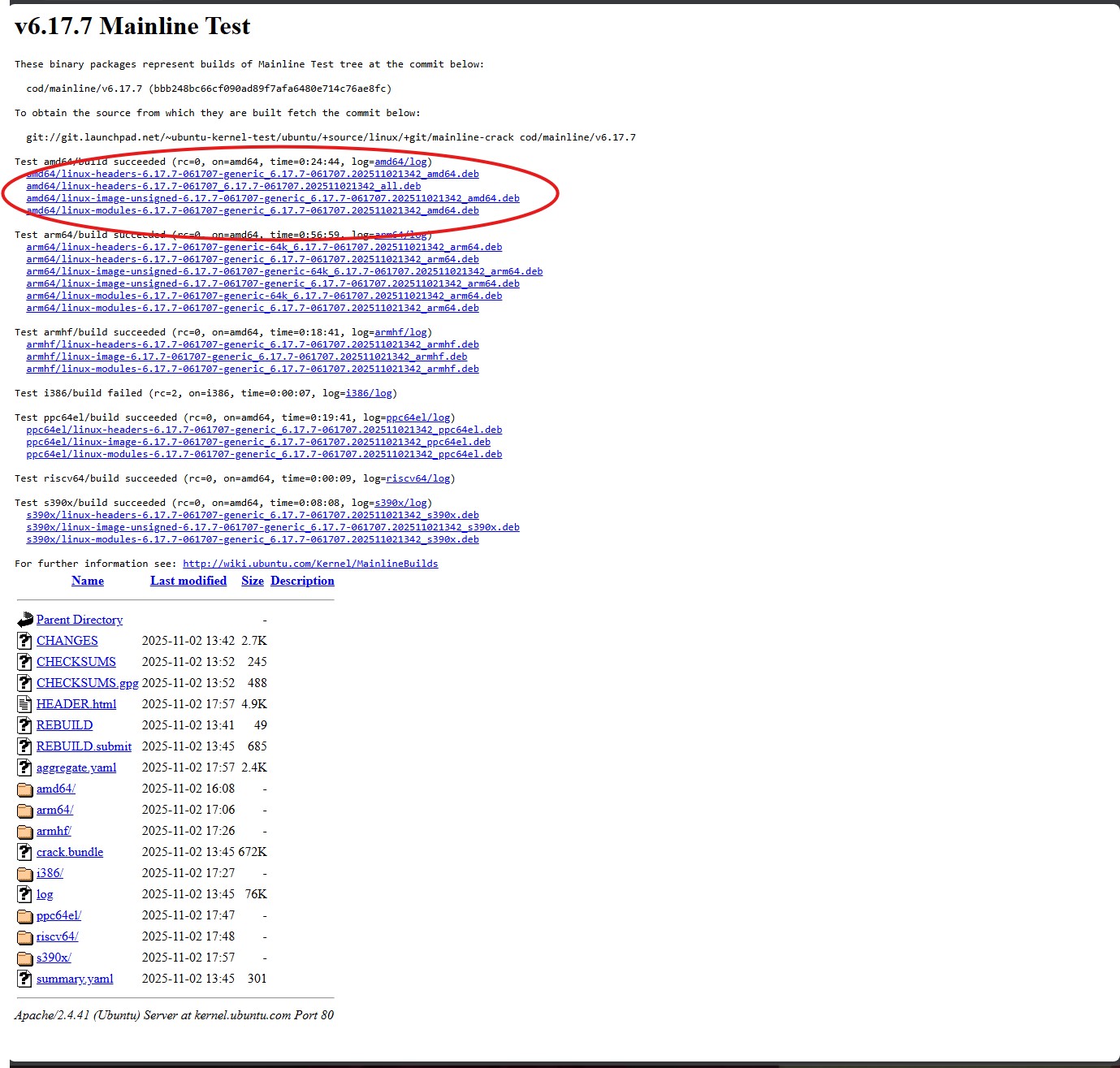This screenshot has height=1068, width=1120.
Task: Click the folder icon next to s390x/
Action: coord(24,958)
